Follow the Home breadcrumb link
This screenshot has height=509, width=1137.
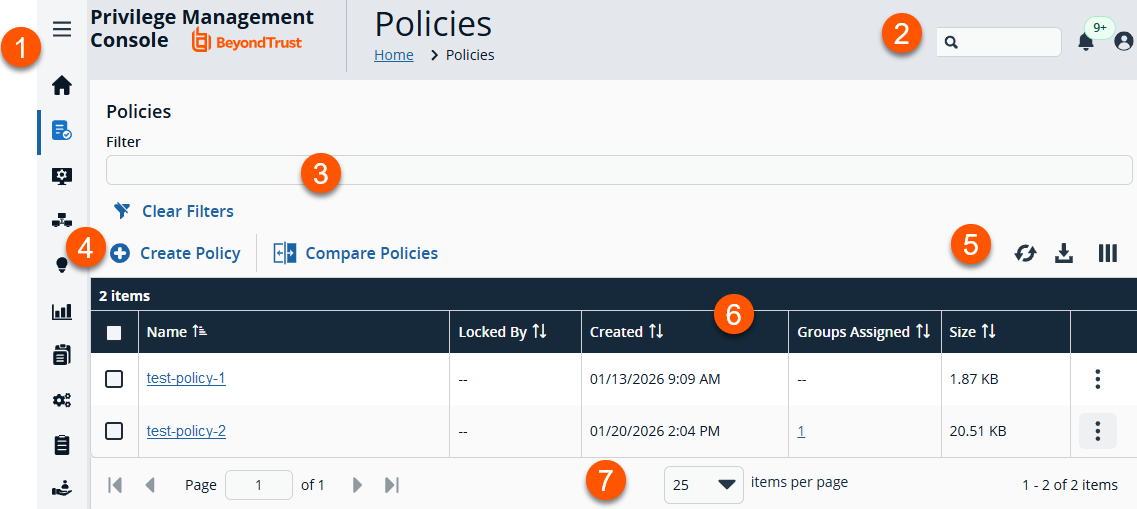(394, 54)
